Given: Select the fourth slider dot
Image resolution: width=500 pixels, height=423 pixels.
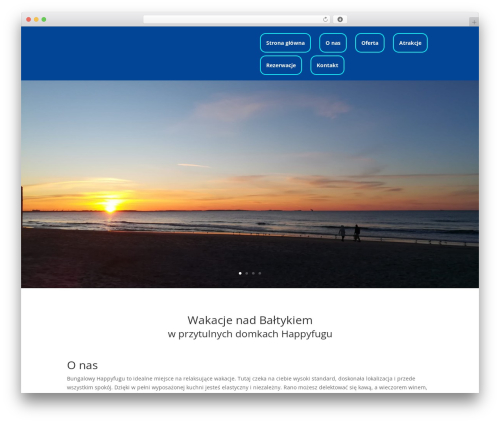Looking at the screenshot, I should (x=260, y=273).
